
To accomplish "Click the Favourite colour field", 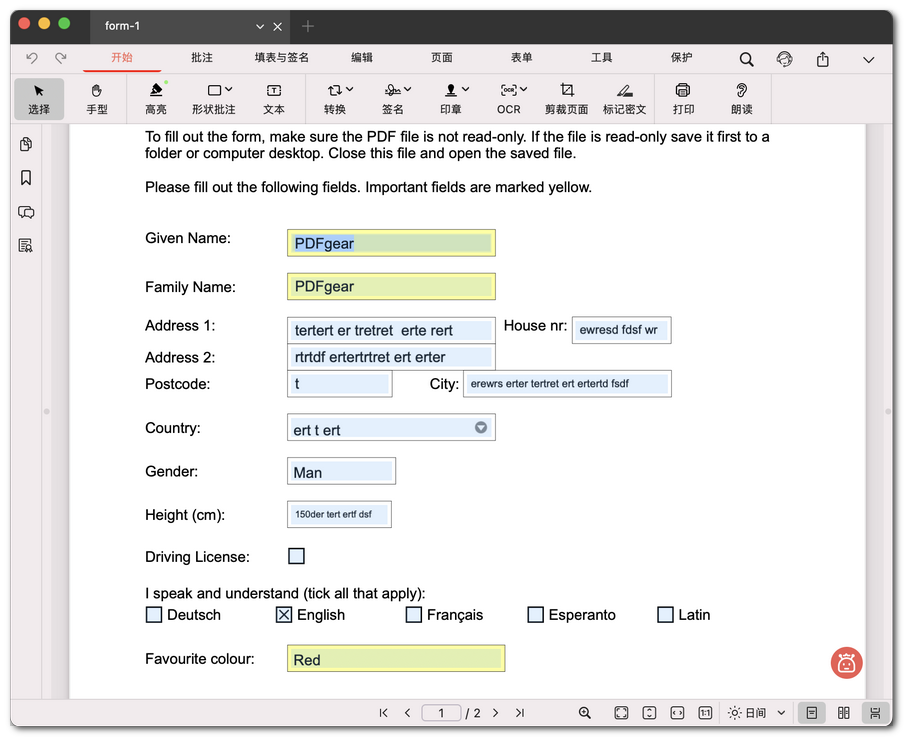I will click(395, 659).
